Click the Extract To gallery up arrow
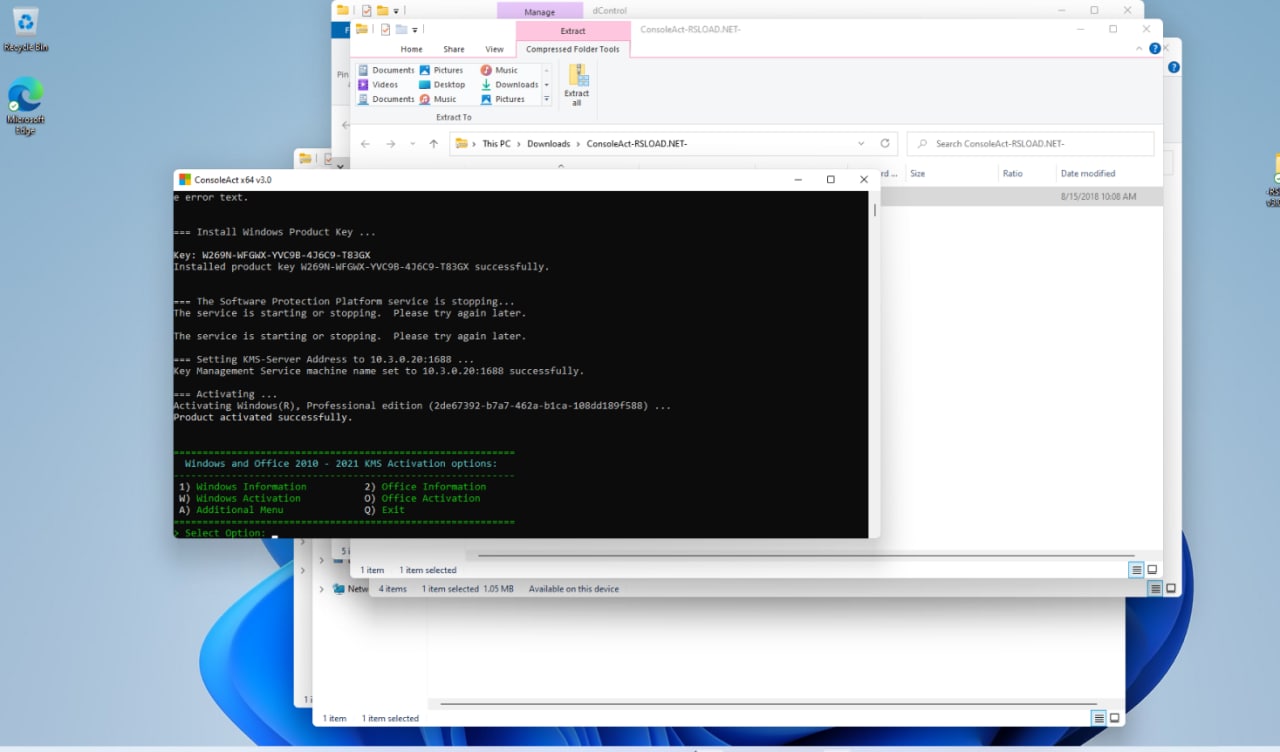This screenshot has height=752, width=1280. pyautogui.click(x=546, y=70)
